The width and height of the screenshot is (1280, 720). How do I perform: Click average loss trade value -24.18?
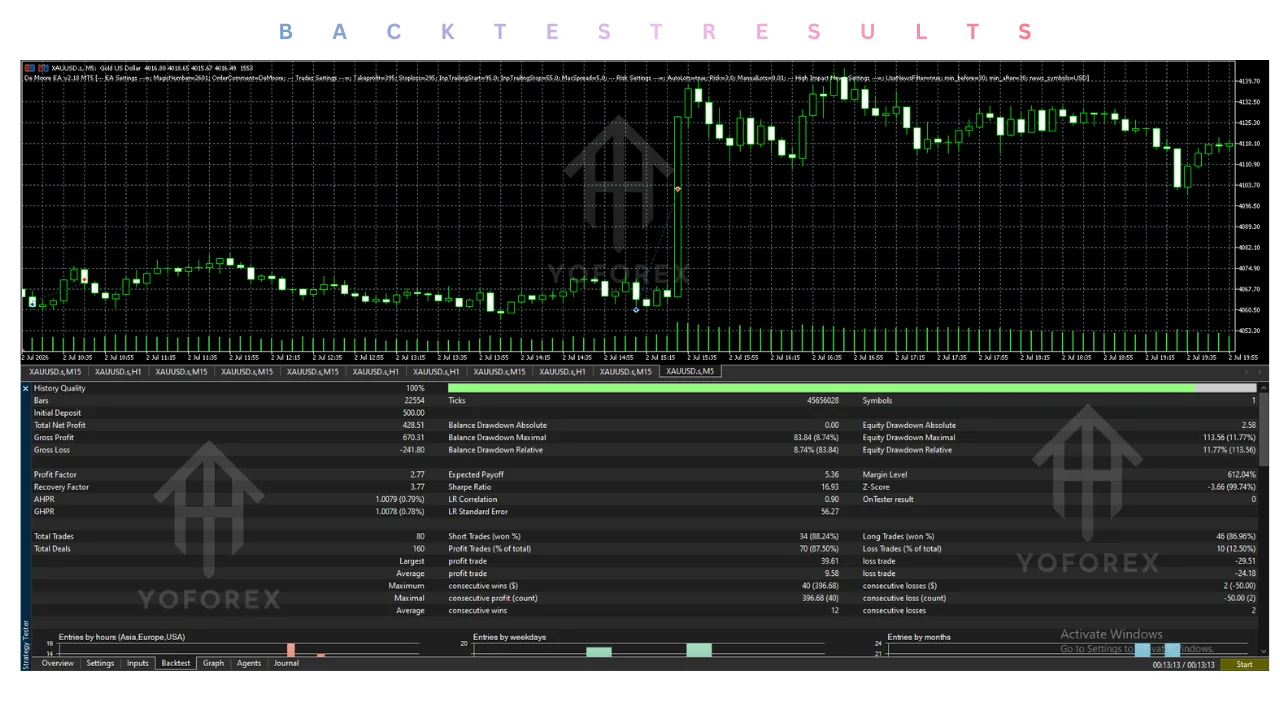(x=1245, y=573)
